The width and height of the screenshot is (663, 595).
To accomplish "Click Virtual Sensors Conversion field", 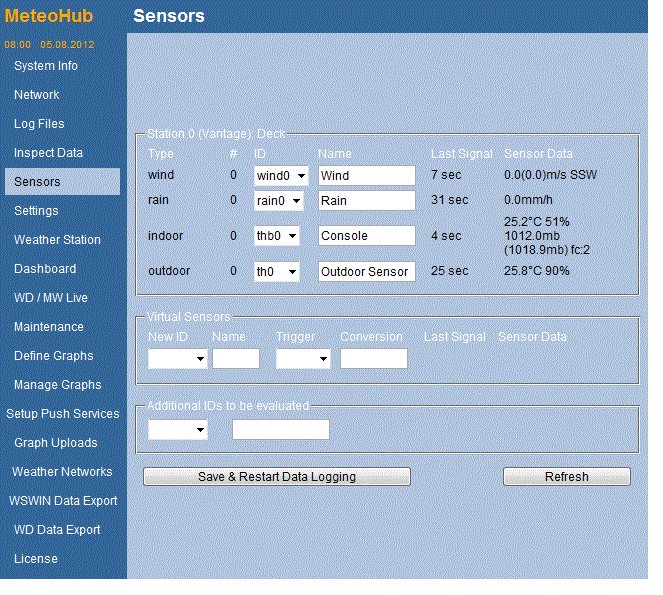I will coord(374,359).
